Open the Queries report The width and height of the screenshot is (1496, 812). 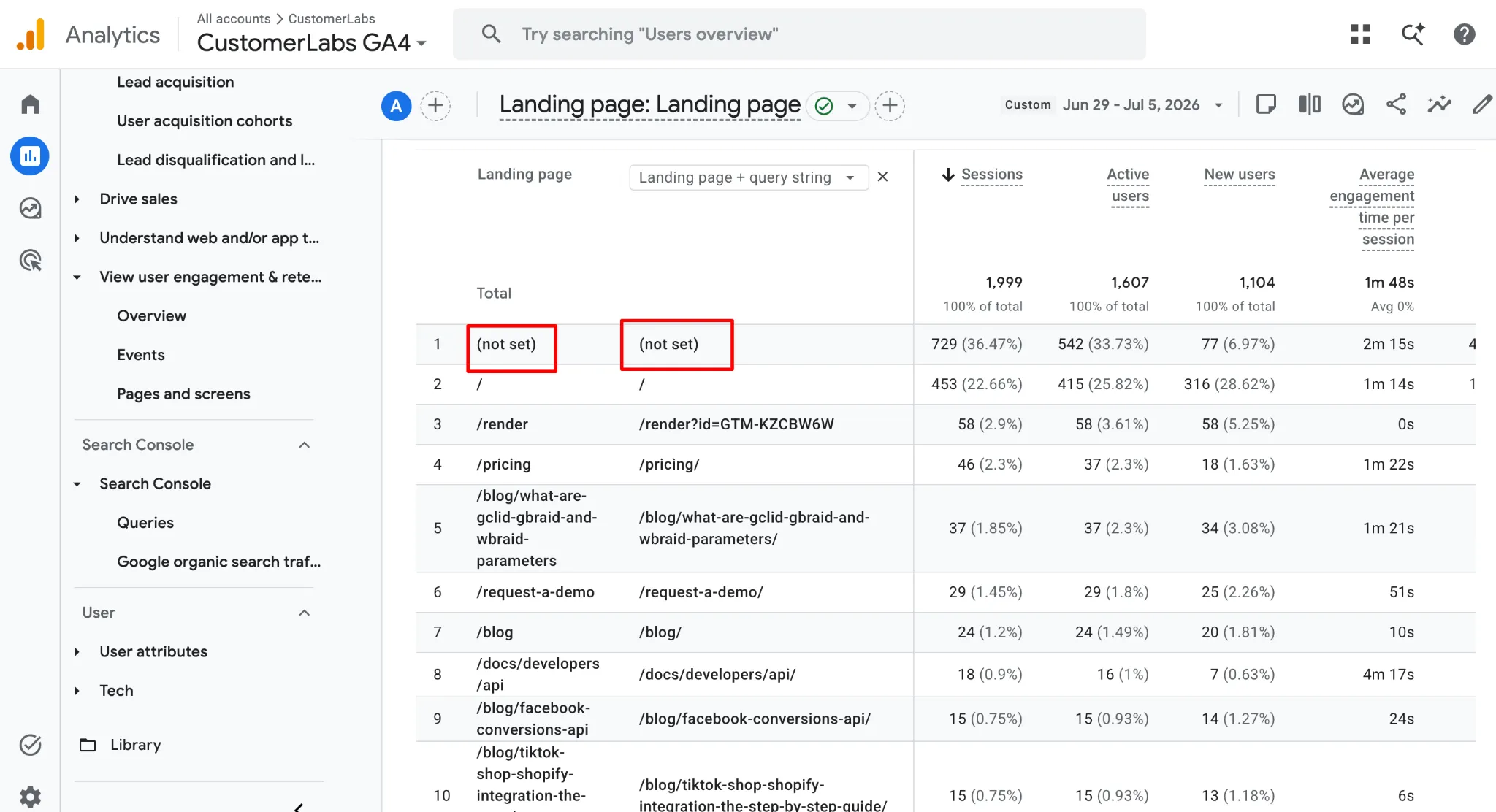145,523
